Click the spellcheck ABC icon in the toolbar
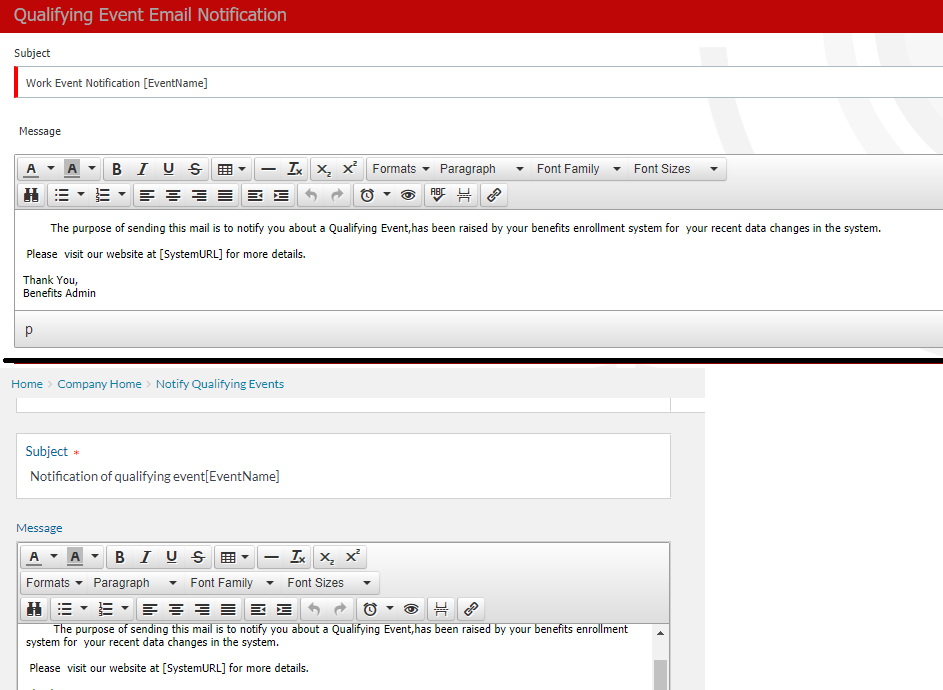This screenshot has width=943, height=690. click(437, 195)
